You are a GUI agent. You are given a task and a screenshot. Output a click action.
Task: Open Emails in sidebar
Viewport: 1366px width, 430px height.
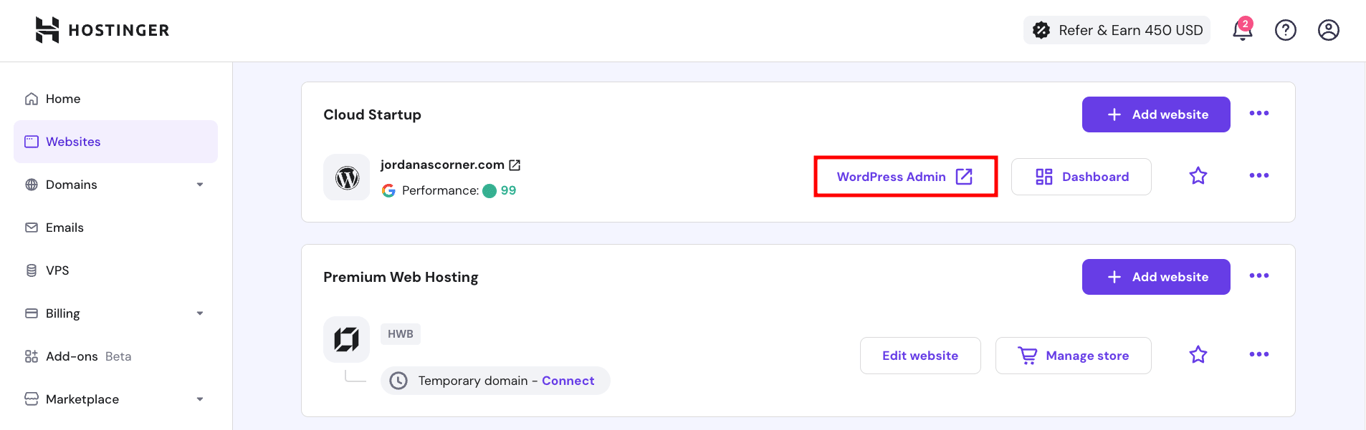click(116, 228)
